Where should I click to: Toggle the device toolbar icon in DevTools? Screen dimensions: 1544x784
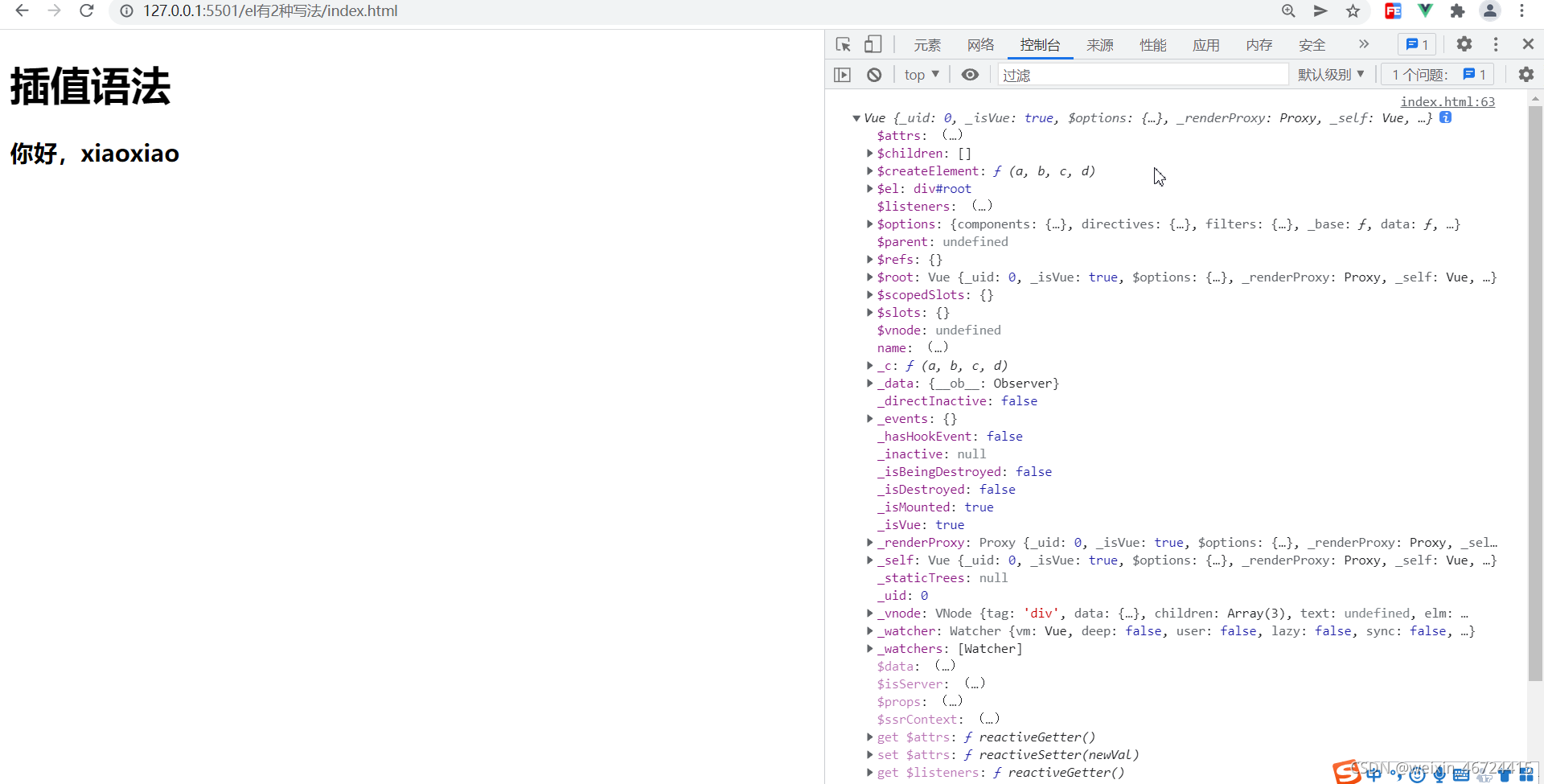(873, 45)
